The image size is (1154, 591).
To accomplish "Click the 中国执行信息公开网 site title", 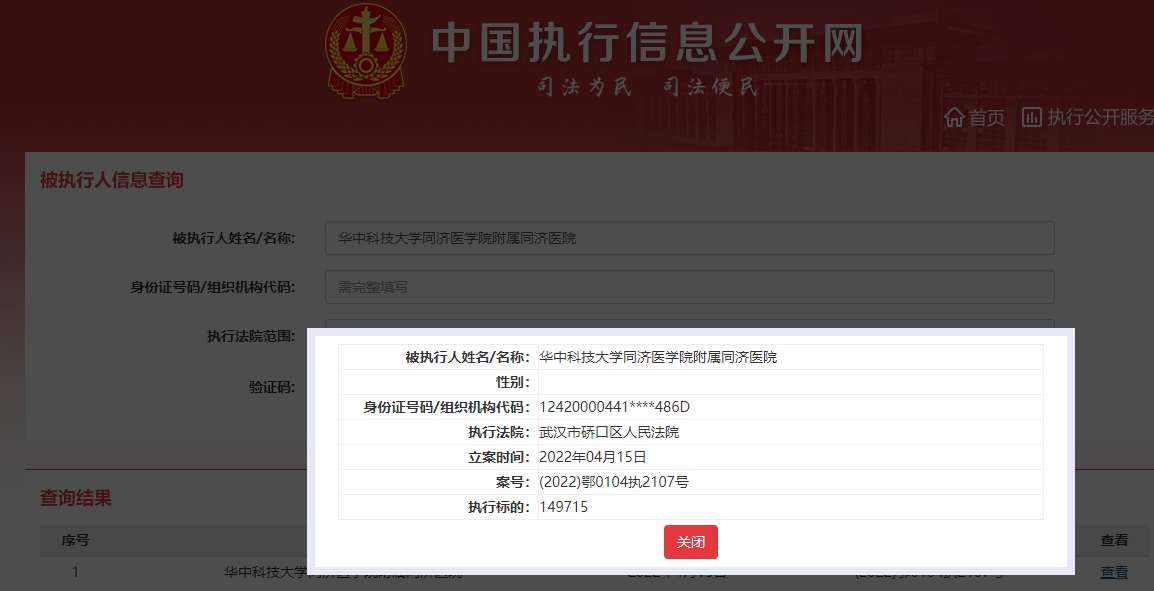I will click(646, 43).
